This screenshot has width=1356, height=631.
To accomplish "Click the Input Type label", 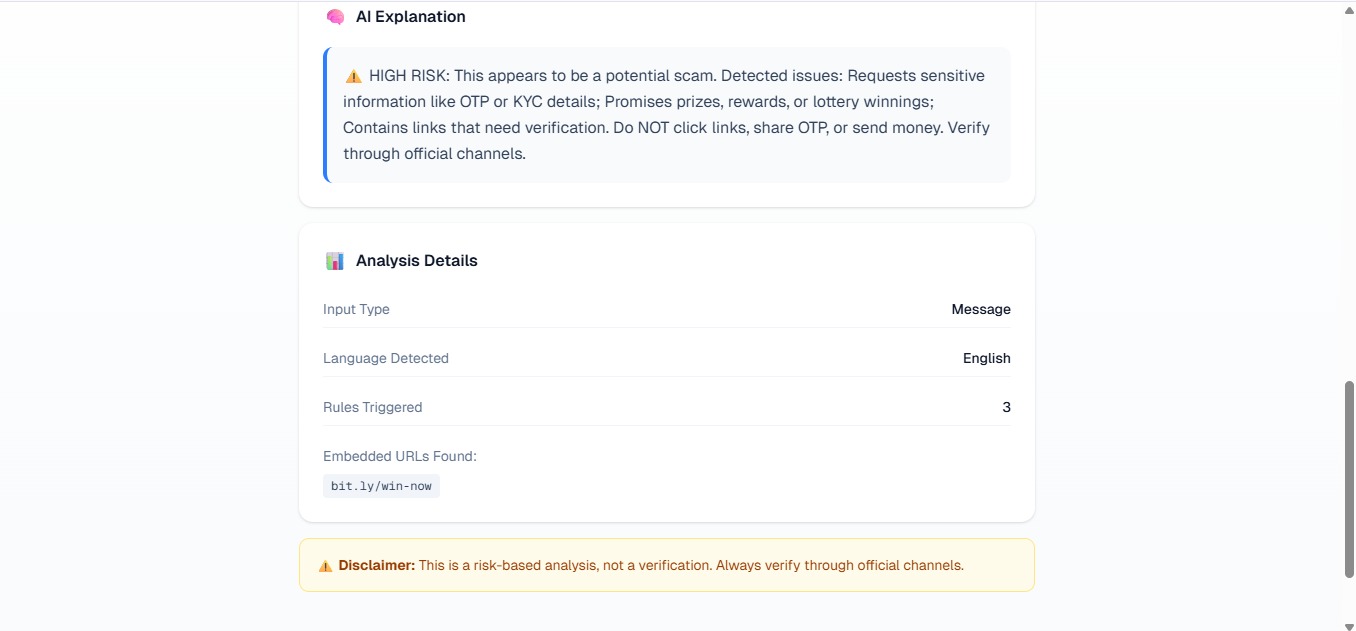I will tap(356, 309).
